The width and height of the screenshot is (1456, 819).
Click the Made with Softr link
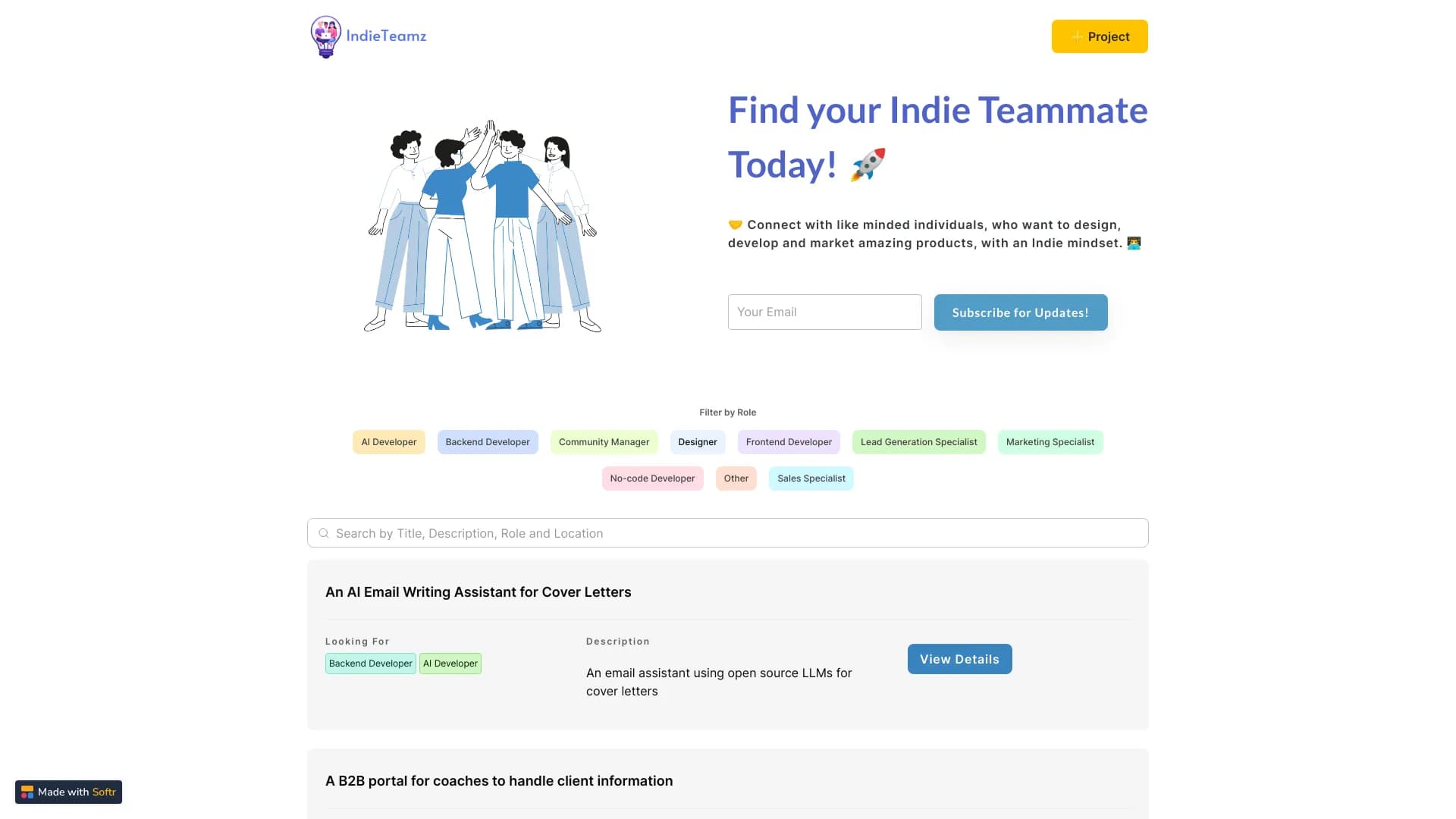click(x=68, y=792)
